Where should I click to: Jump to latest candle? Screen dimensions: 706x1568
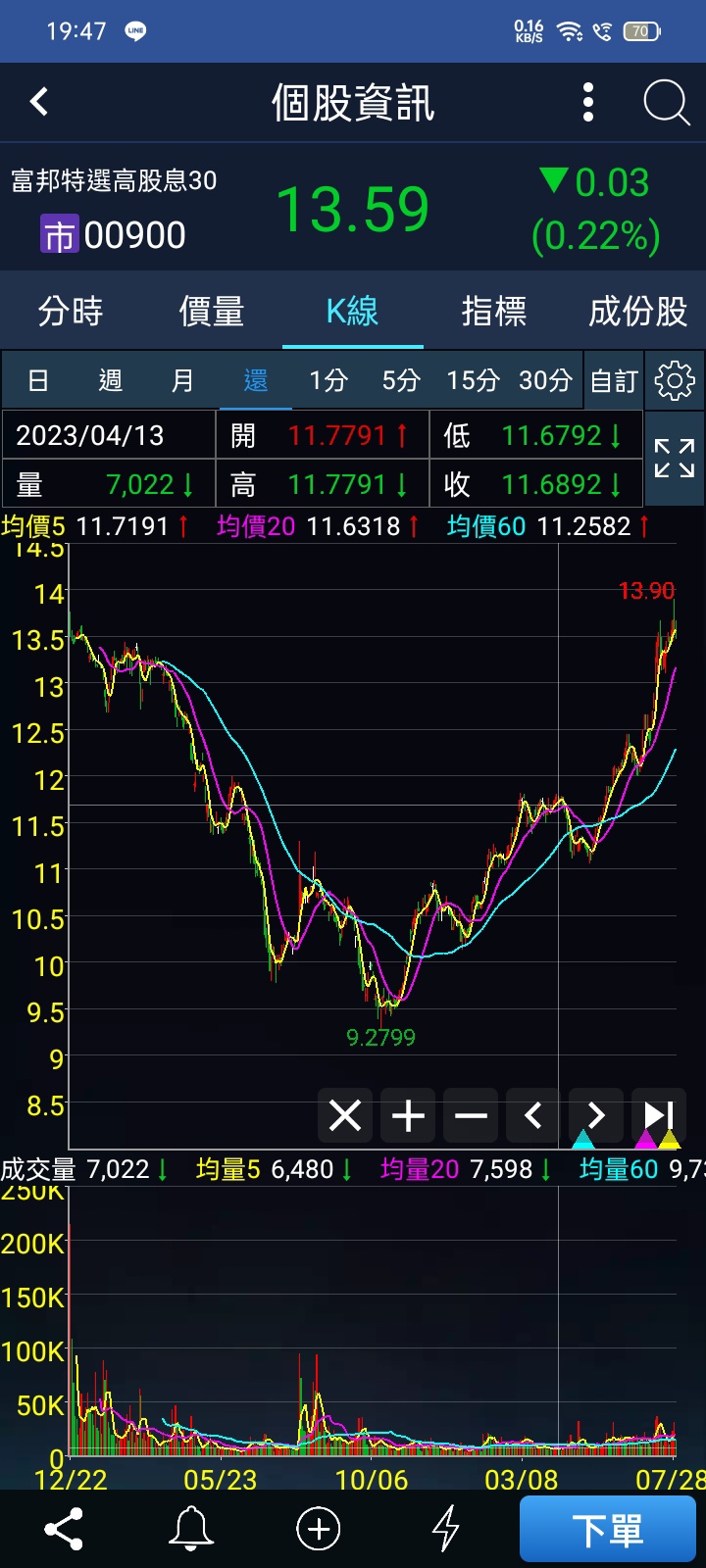(658, 1115)
